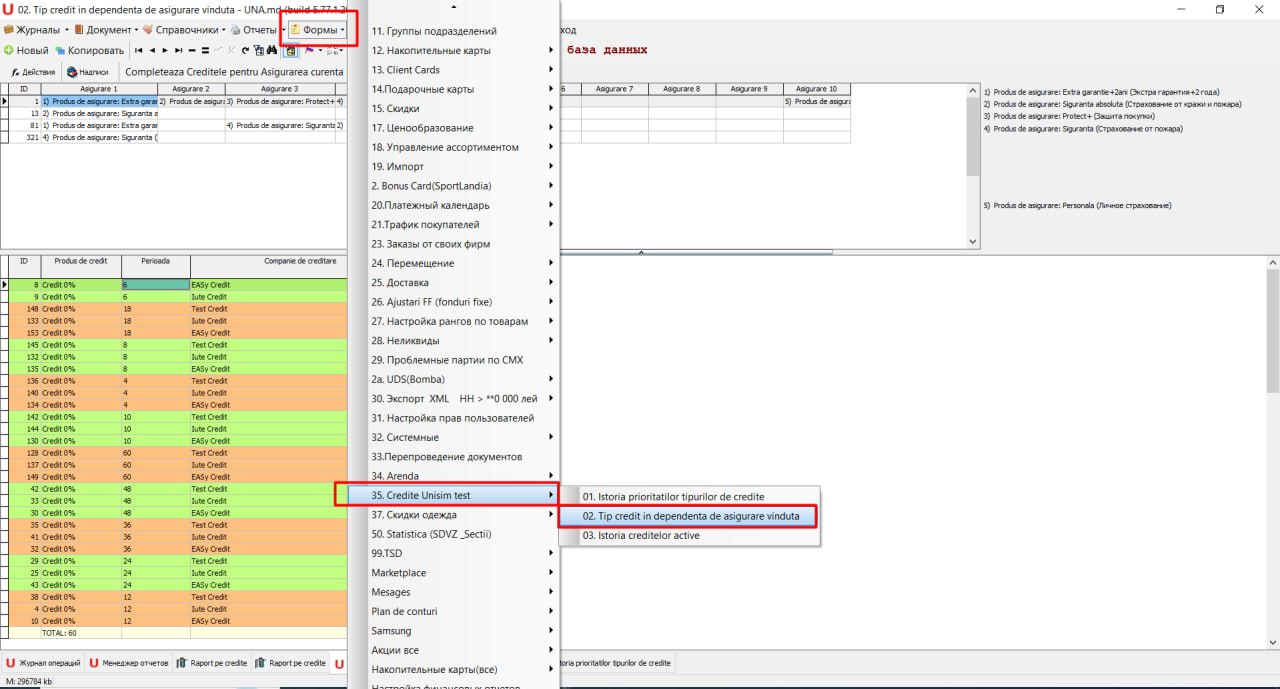The image size is (1280, 689).
Task: Choose 01. Istoria prioritatilor tipurilor de credite
Action: click(x=688, y=497)
